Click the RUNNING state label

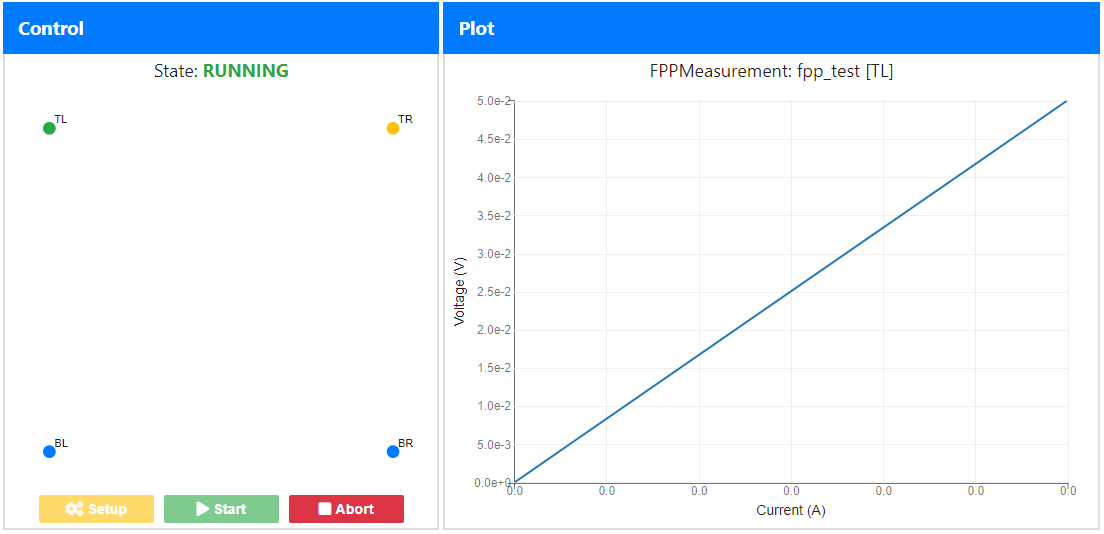coord(246,70)
